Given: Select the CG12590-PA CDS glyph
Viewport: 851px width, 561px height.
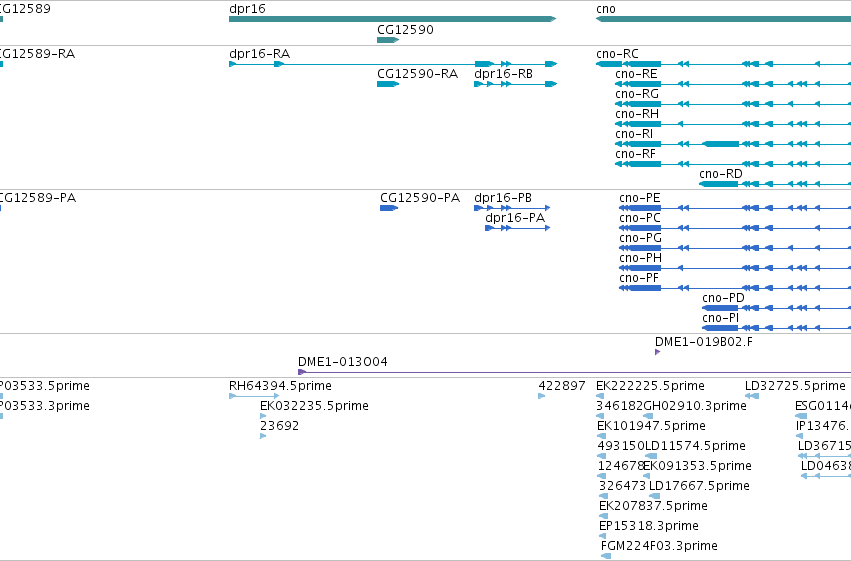Looking at the screenshot, I should coord(389,208).
